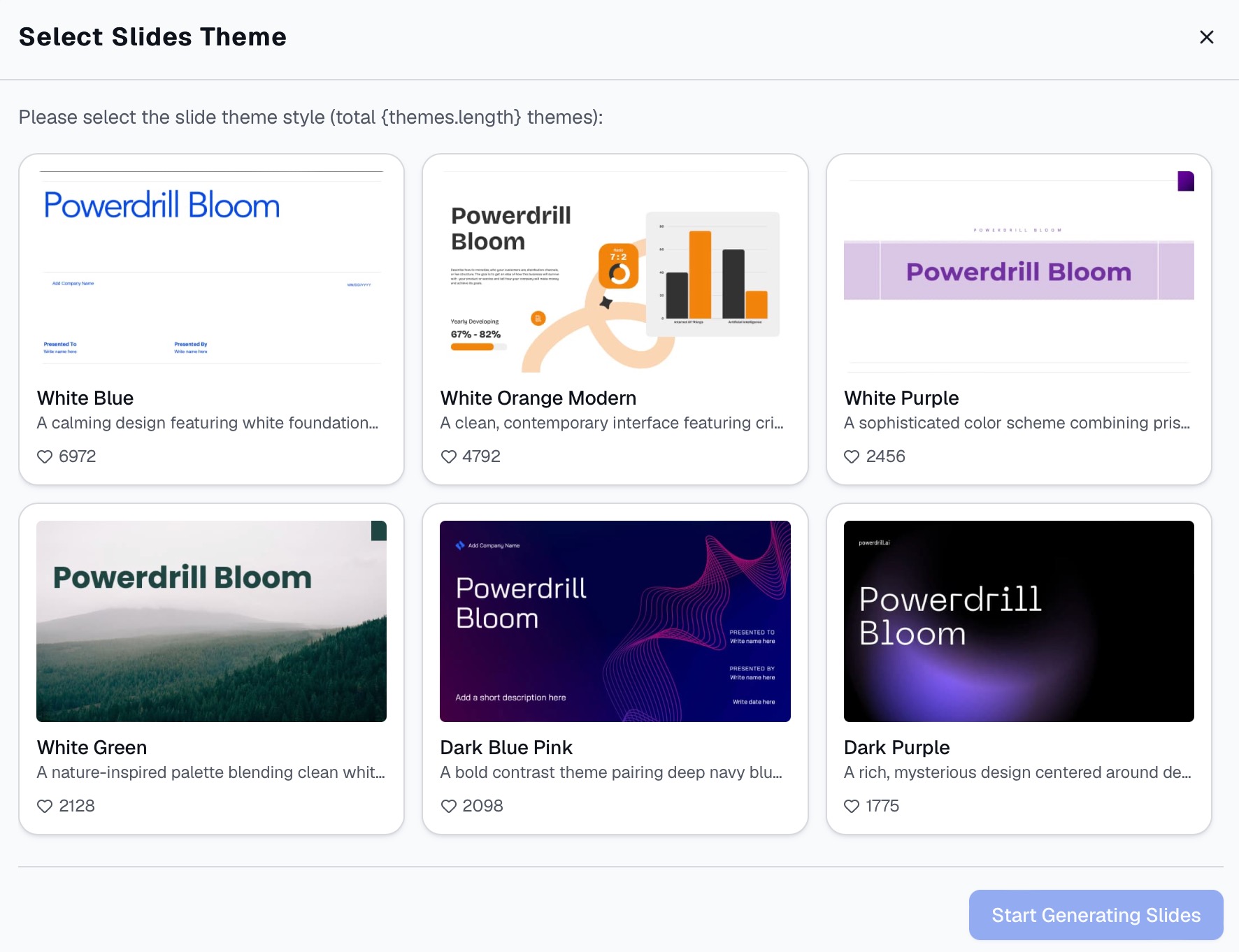The height and width of the screenshot is (952, 1239).
Task: Favorite the White Purple theme heart
Action: 852,456
